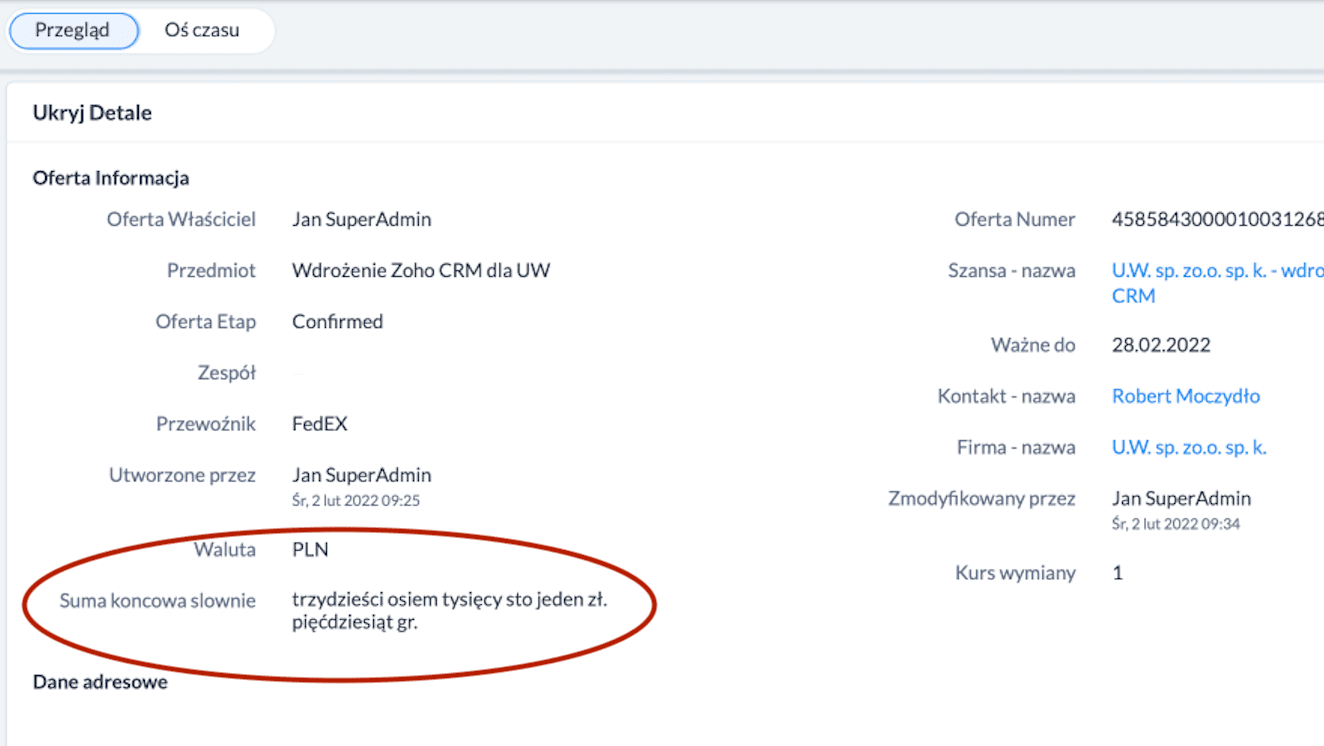Click the Oferta Właściciel value Jan SuperAdmin
1324x746 pixels.
pyautogui.click(x=361, y=219)
